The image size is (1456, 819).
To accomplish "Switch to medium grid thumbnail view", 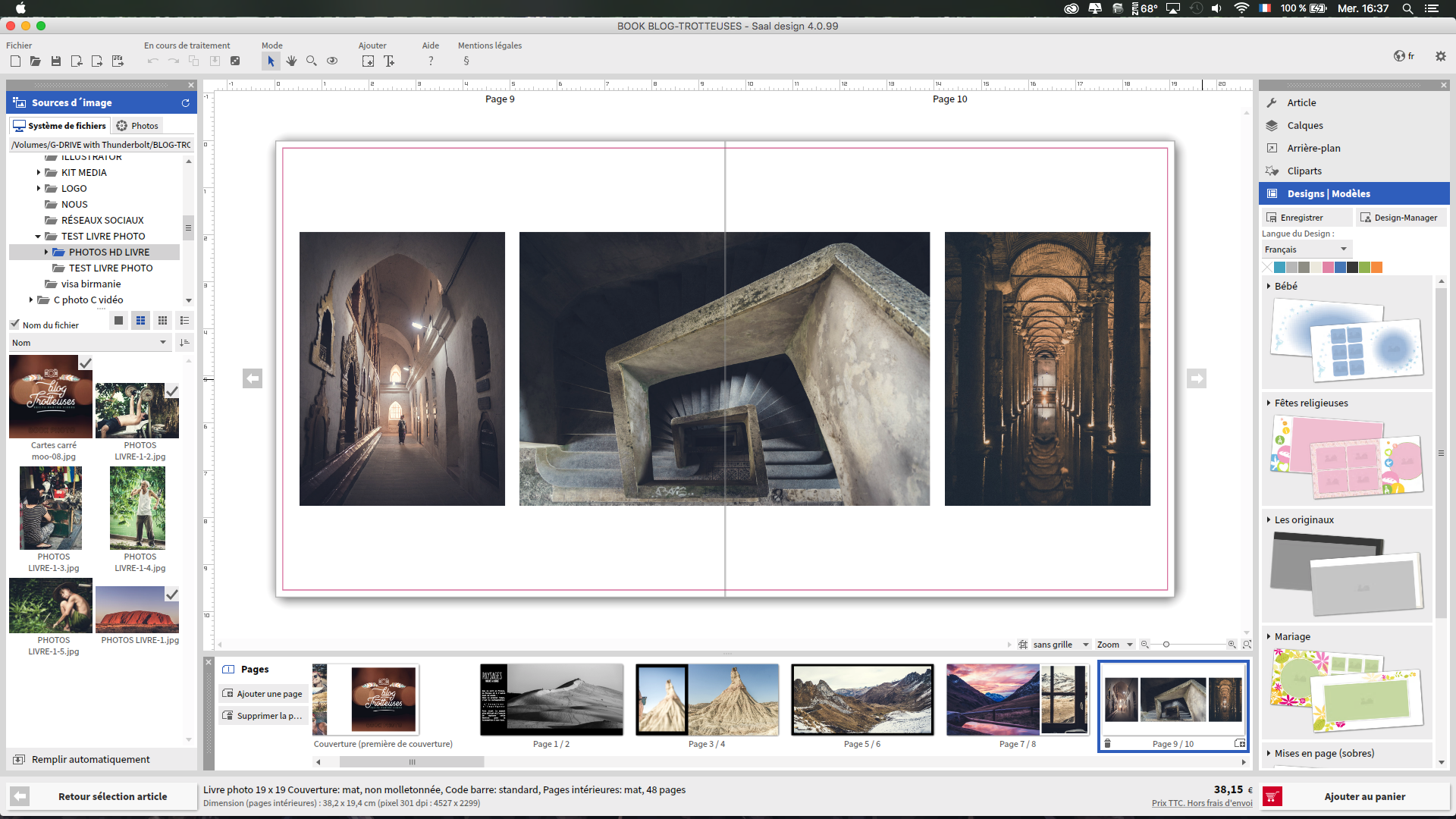I will click(x=140, y=321).
